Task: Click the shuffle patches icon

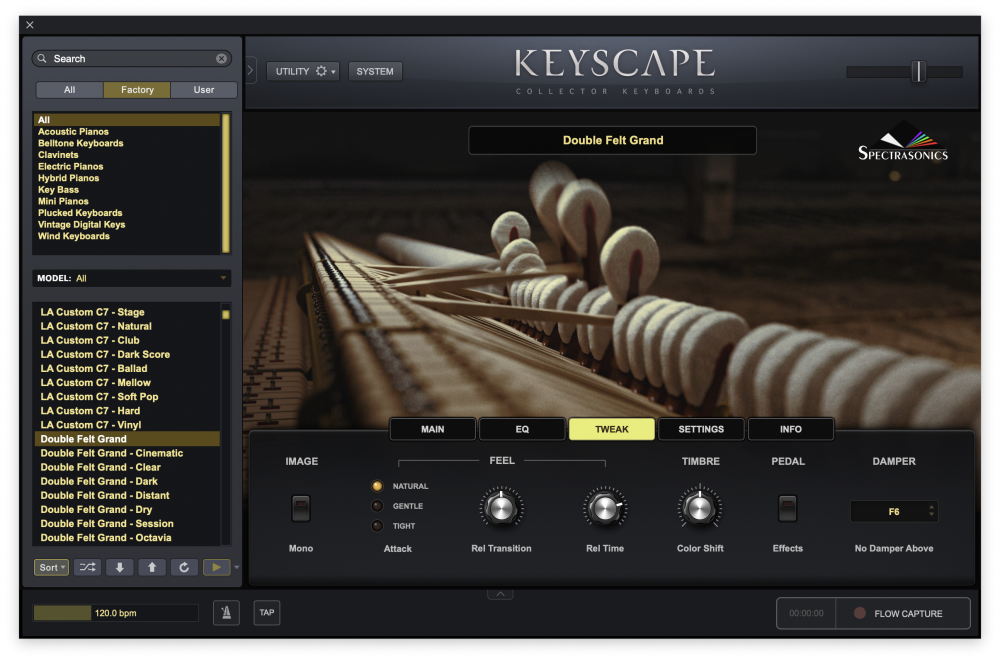Action: 87,567
